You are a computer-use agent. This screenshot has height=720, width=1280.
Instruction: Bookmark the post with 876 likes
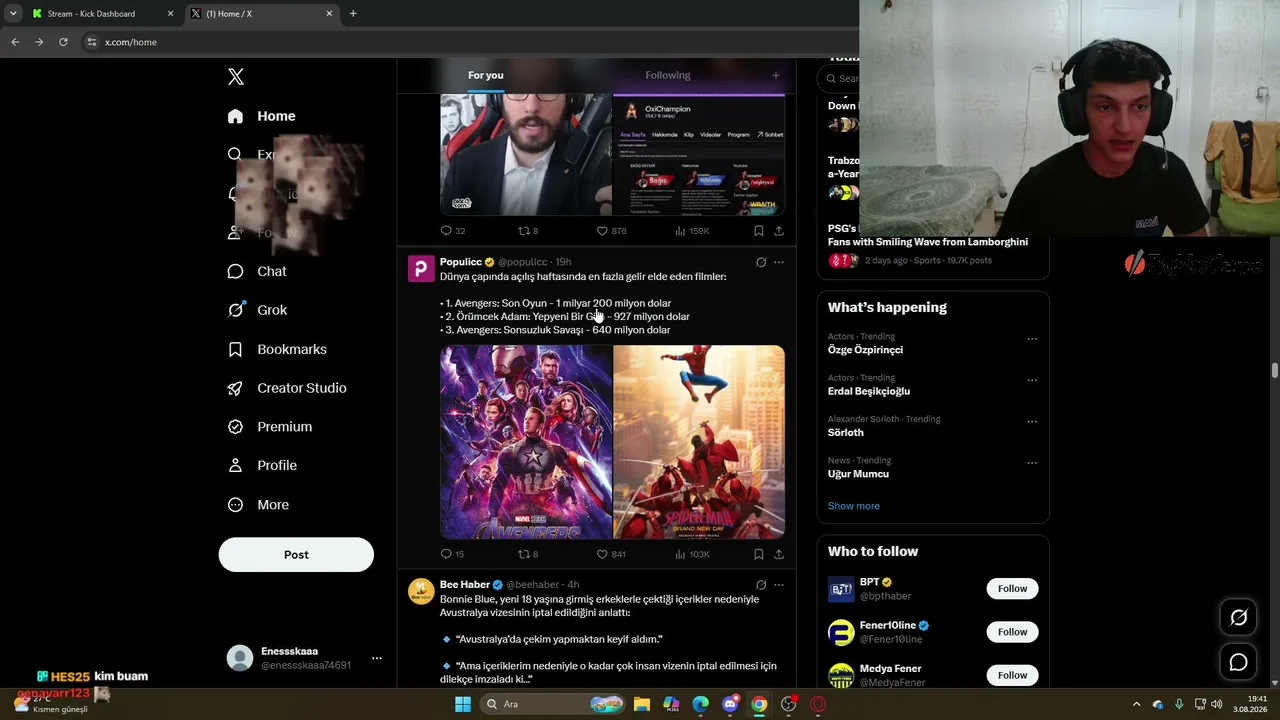pyautogui.click(x=759, y=231)
